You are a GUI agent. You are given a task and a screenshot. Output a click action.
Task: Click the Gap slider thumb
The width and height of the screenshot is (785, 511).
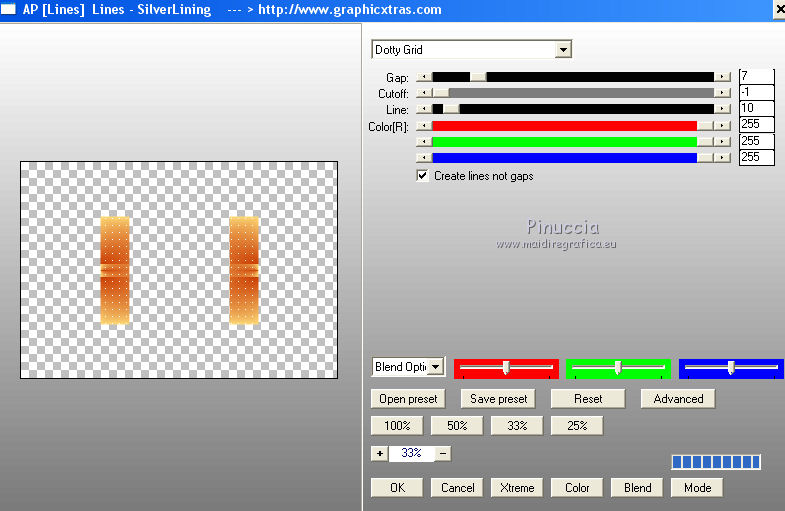tap(478, 77)
